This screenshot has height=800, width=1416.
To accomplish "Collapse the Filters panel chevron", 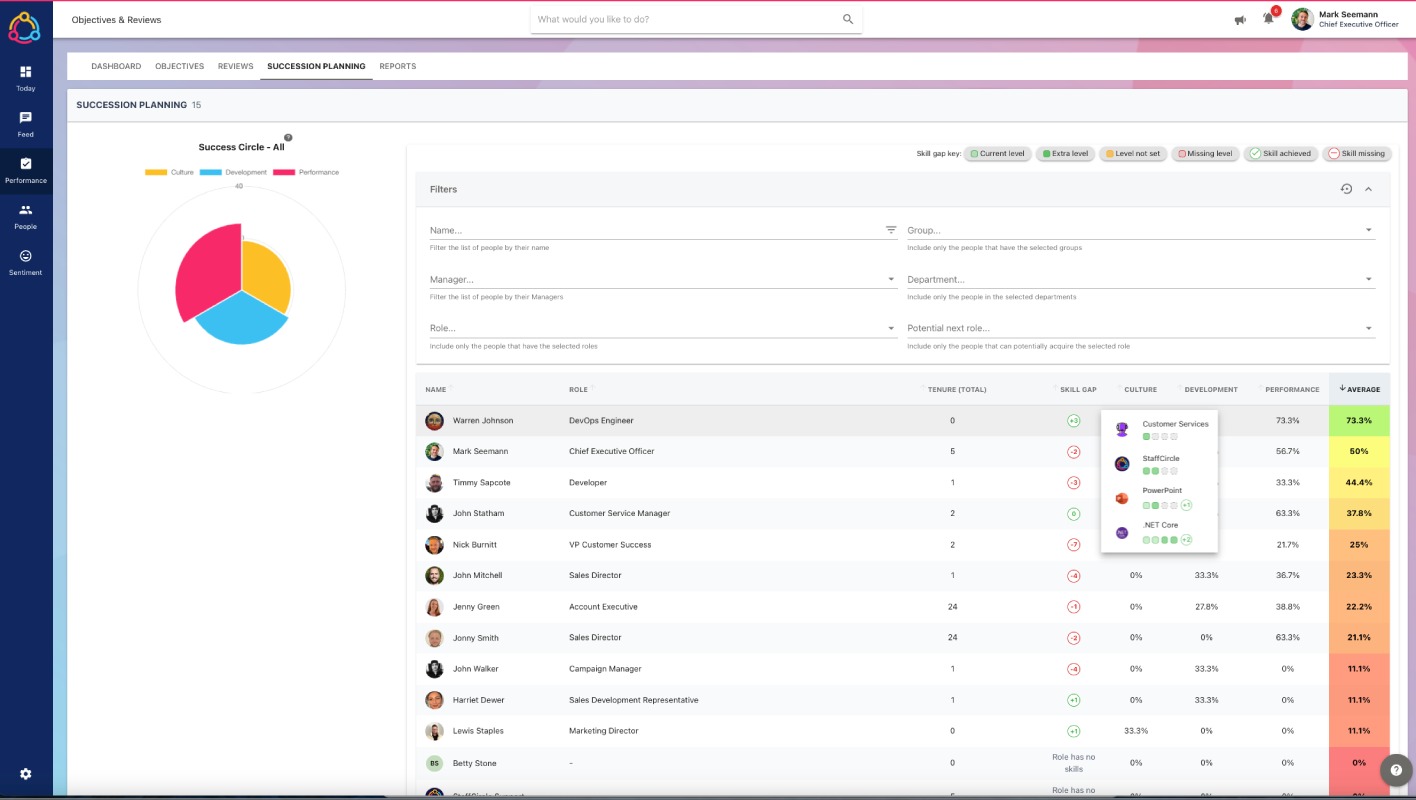I will (1369, 189).
